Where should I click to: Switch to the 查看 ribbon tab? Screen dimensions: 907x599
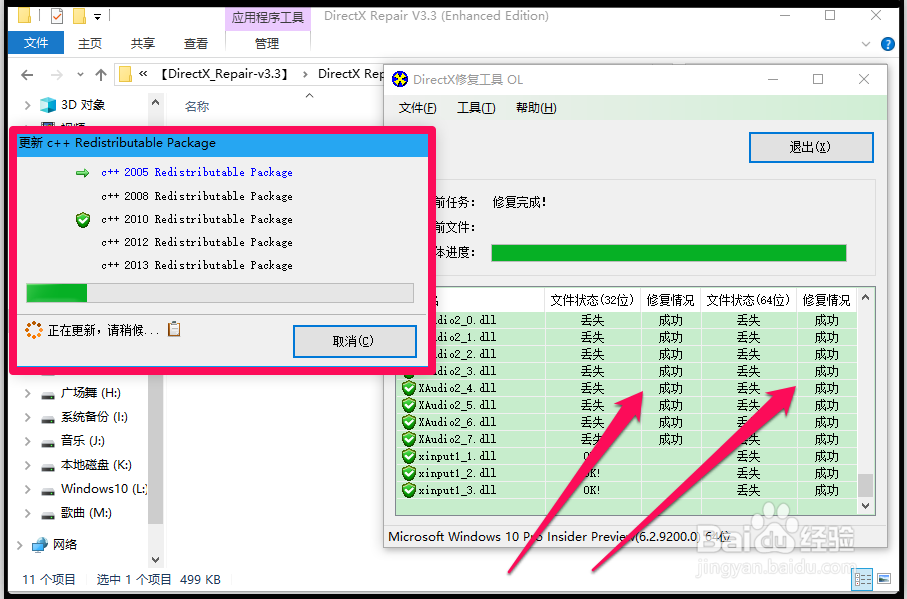[x=196, y=43]
